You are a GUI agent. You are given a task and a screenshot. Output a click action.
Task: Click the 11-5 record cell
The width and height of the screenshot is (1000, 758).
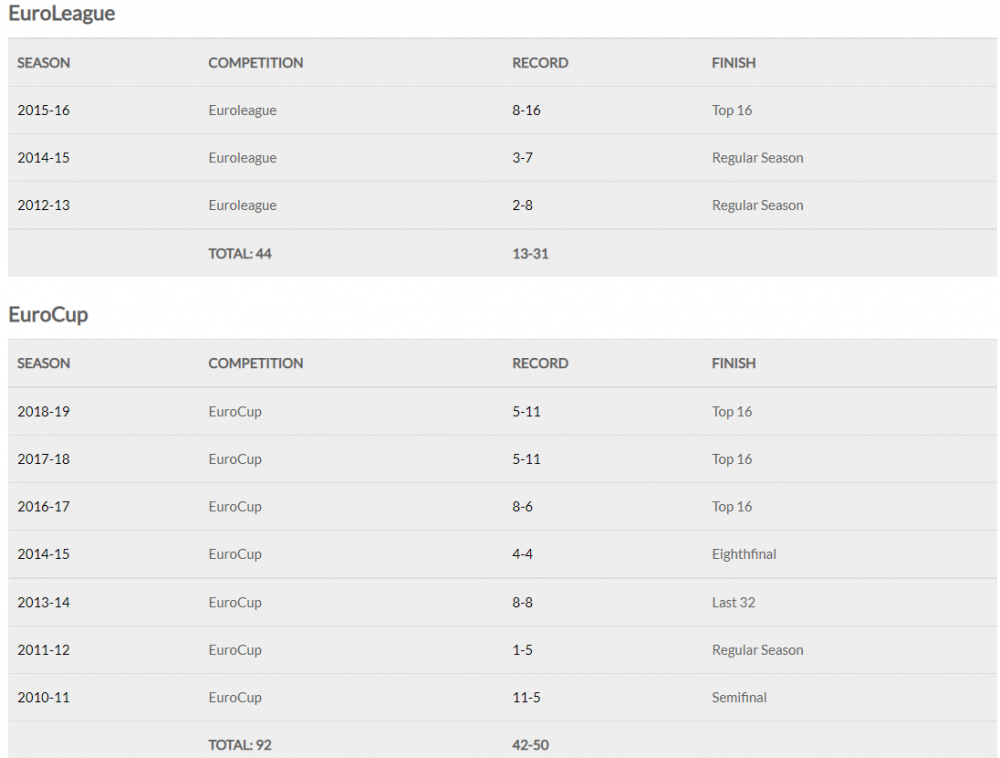[526, 698]
